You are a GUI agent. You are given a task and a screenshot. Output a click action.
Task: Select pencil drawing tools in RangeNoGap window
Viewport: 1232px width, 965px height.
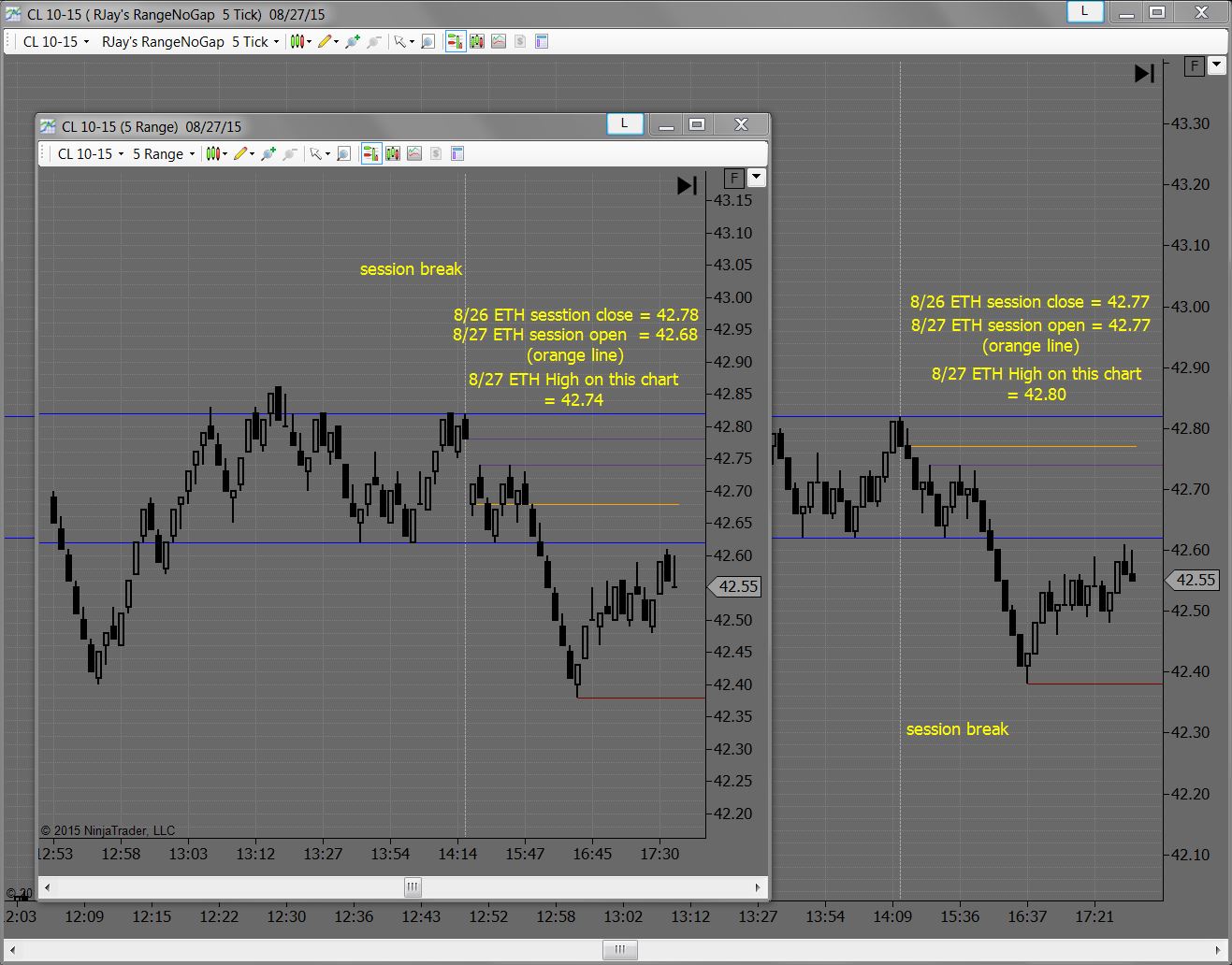(x=324, y=41)
